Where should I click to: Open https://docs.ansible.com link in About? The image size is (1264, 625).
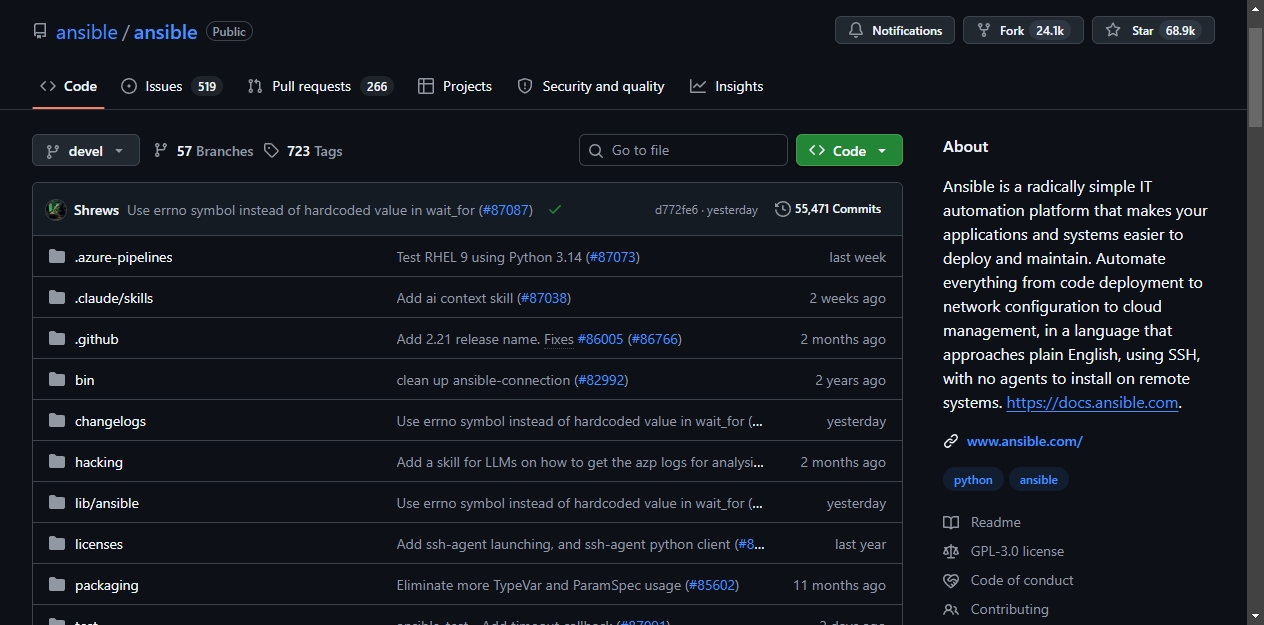pyautogui.click(x=1092, y=403)
